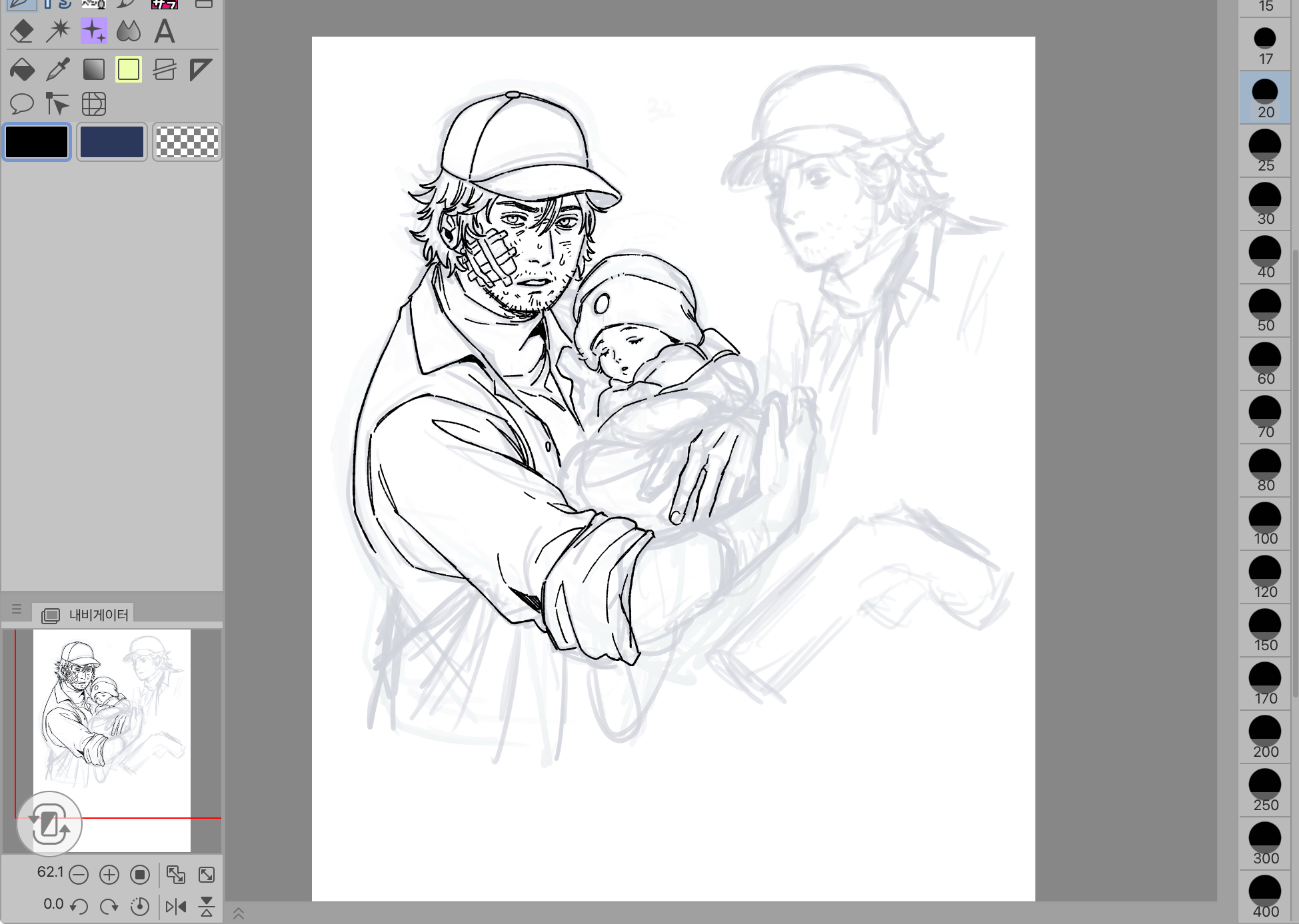Select the Gradient tool
The height and width of the screenshot is (924, 1299).
93,69
